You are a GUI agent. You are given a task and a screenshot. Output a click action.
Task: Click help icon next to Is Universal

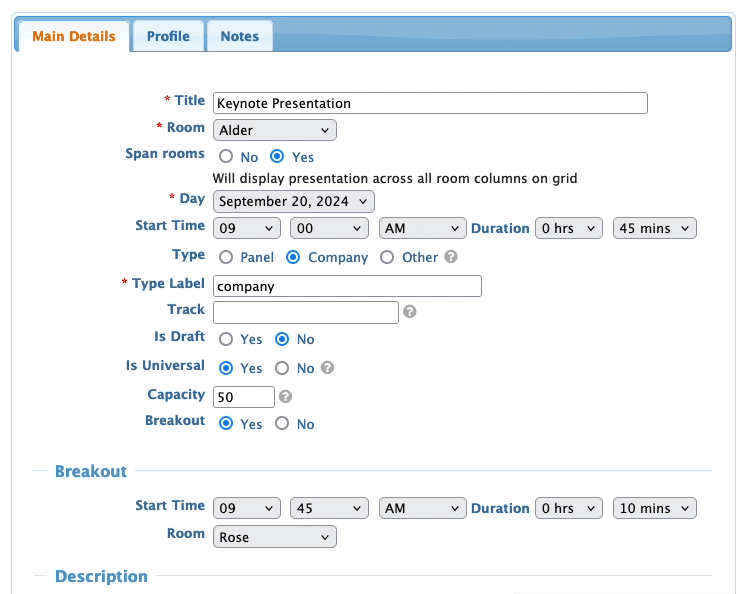point(327,368)
